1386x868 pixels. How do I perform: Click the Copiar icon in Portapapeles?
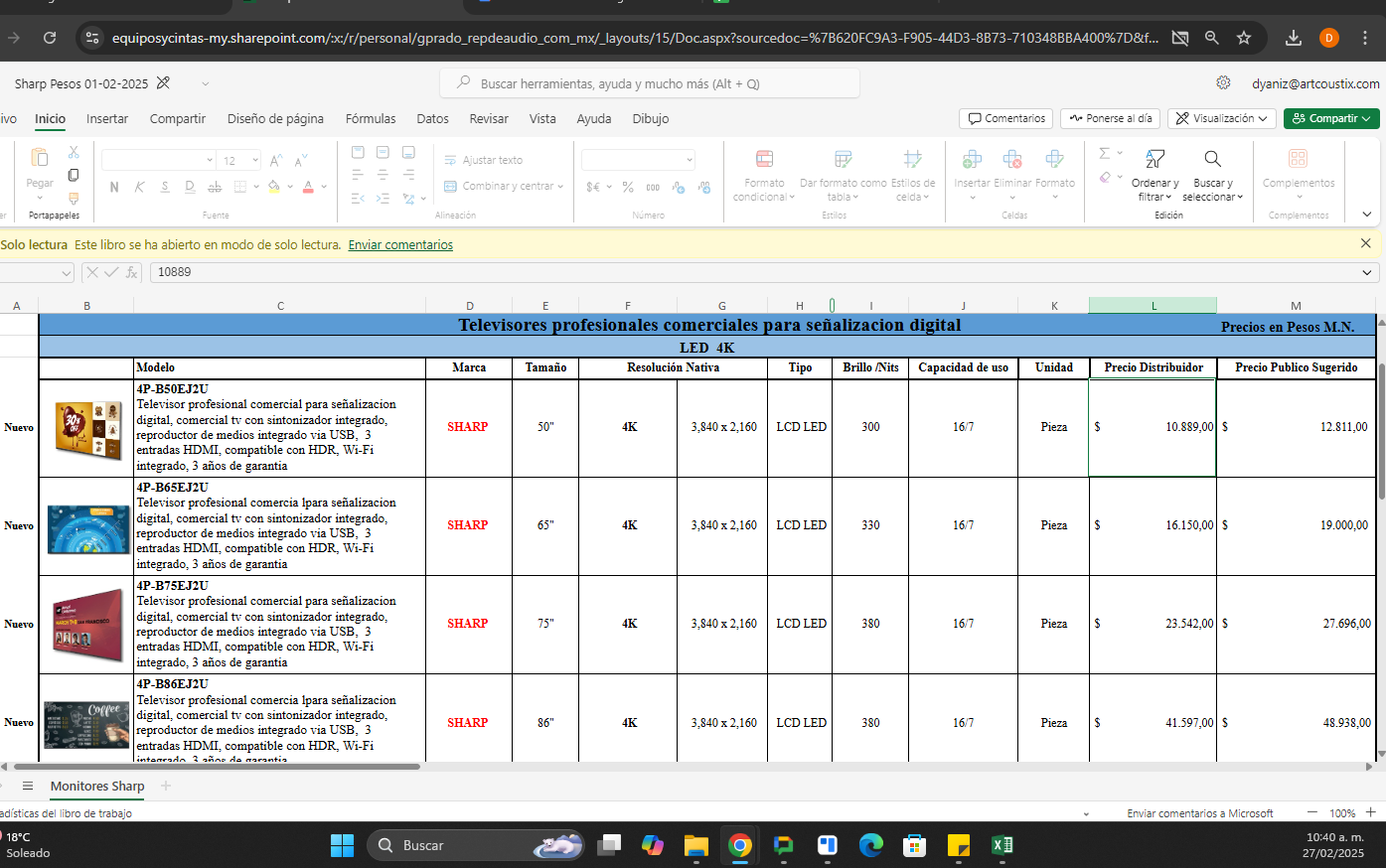(74, 175)
